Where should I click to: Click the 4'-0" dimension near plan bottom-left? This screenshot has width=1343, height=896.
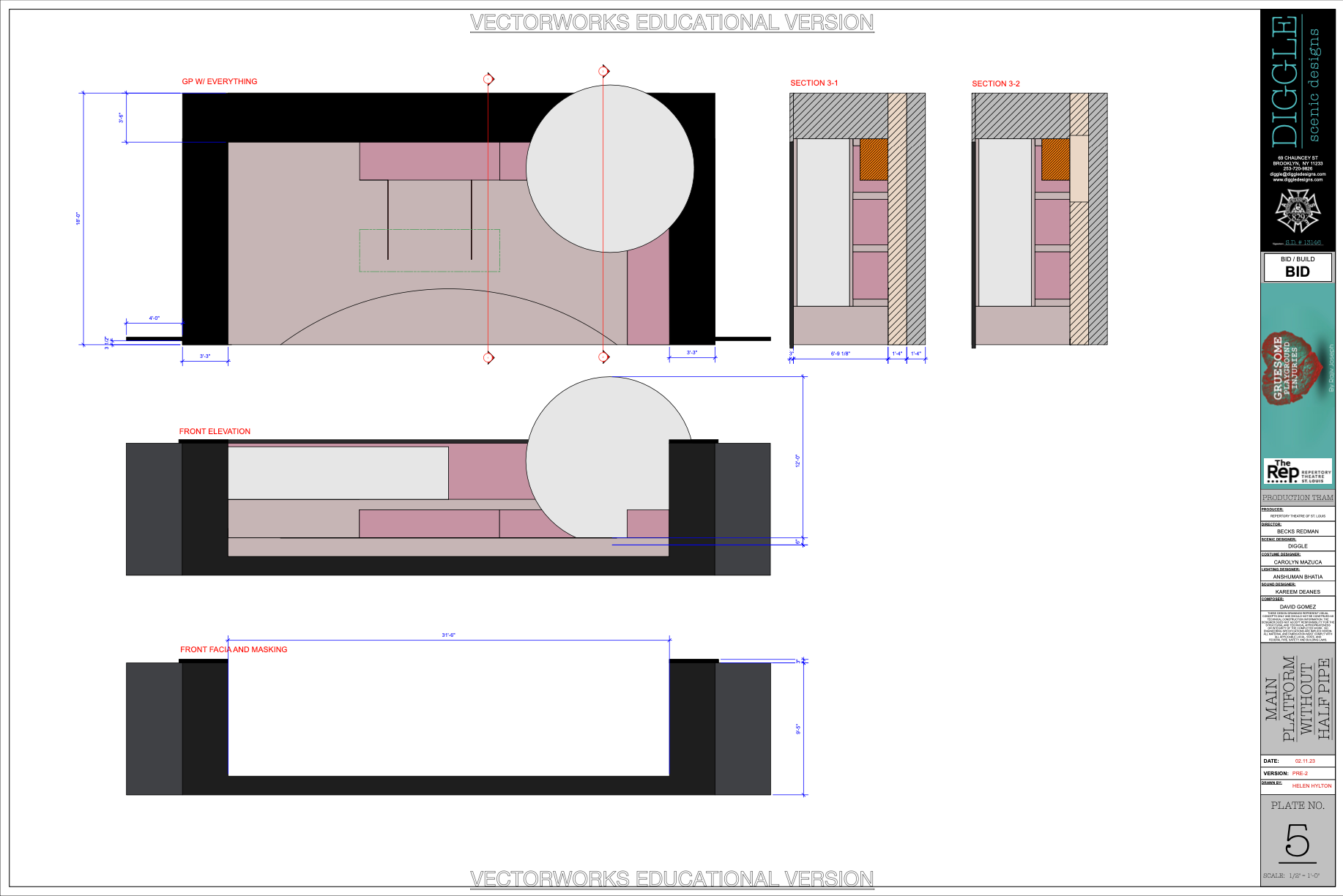155,318
